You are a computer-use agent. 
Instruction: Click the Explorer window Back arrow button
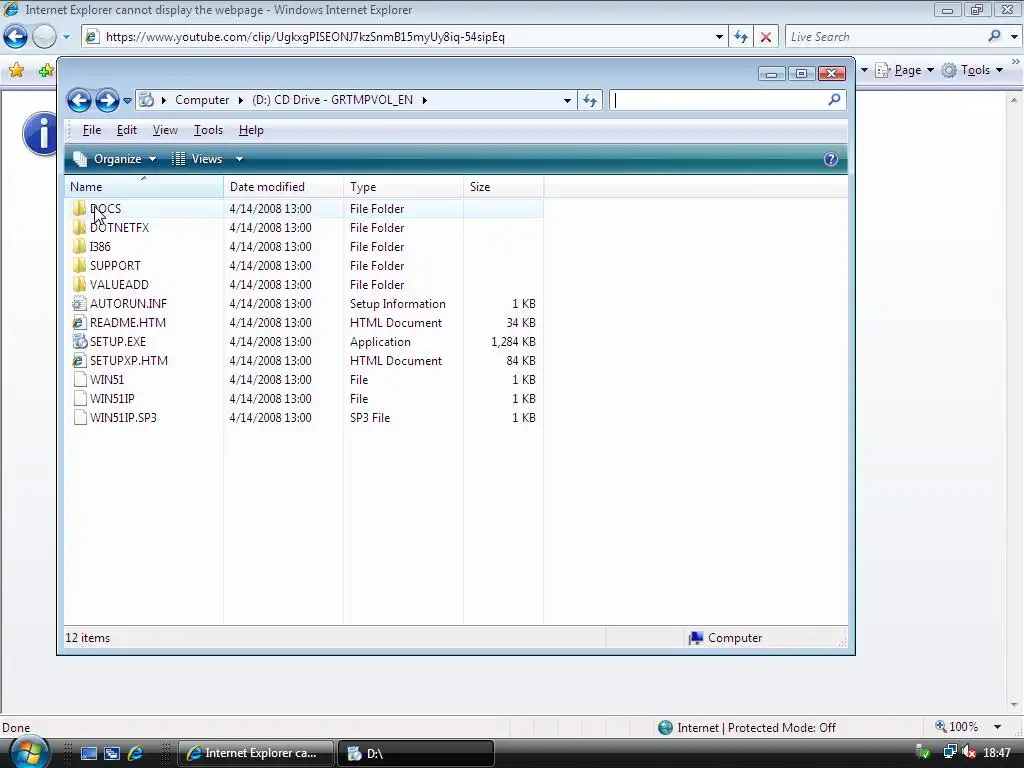79,101
